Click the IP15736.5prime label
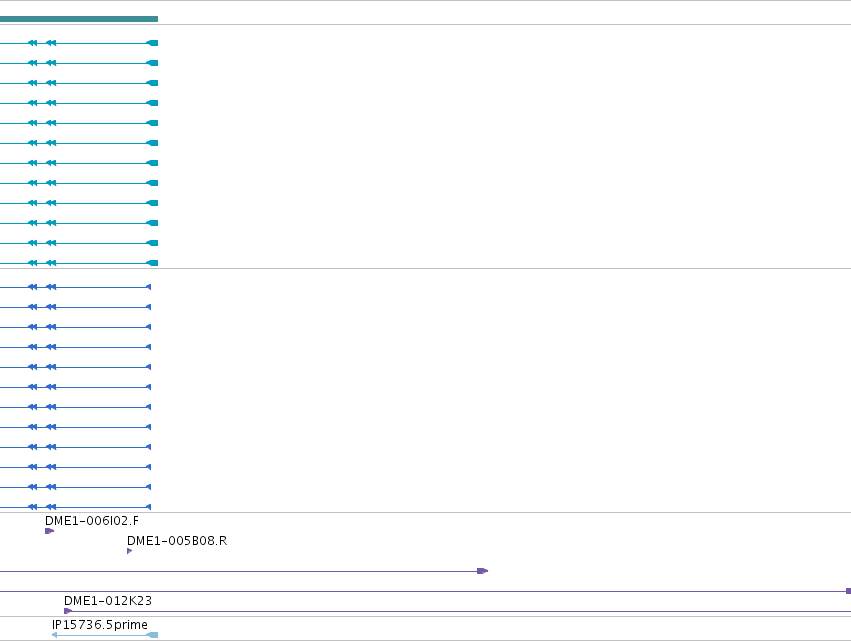851x641 pixels. coord(100,625)
